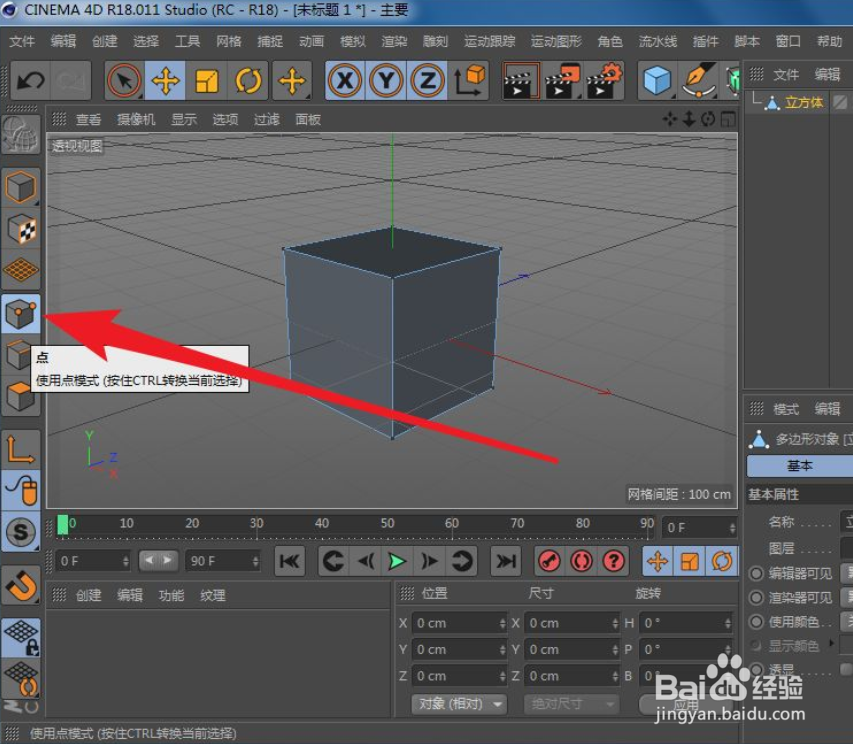Open the 文件 menu in menu bar
Viewport: 853px width, 744px height.
(22, 41)
